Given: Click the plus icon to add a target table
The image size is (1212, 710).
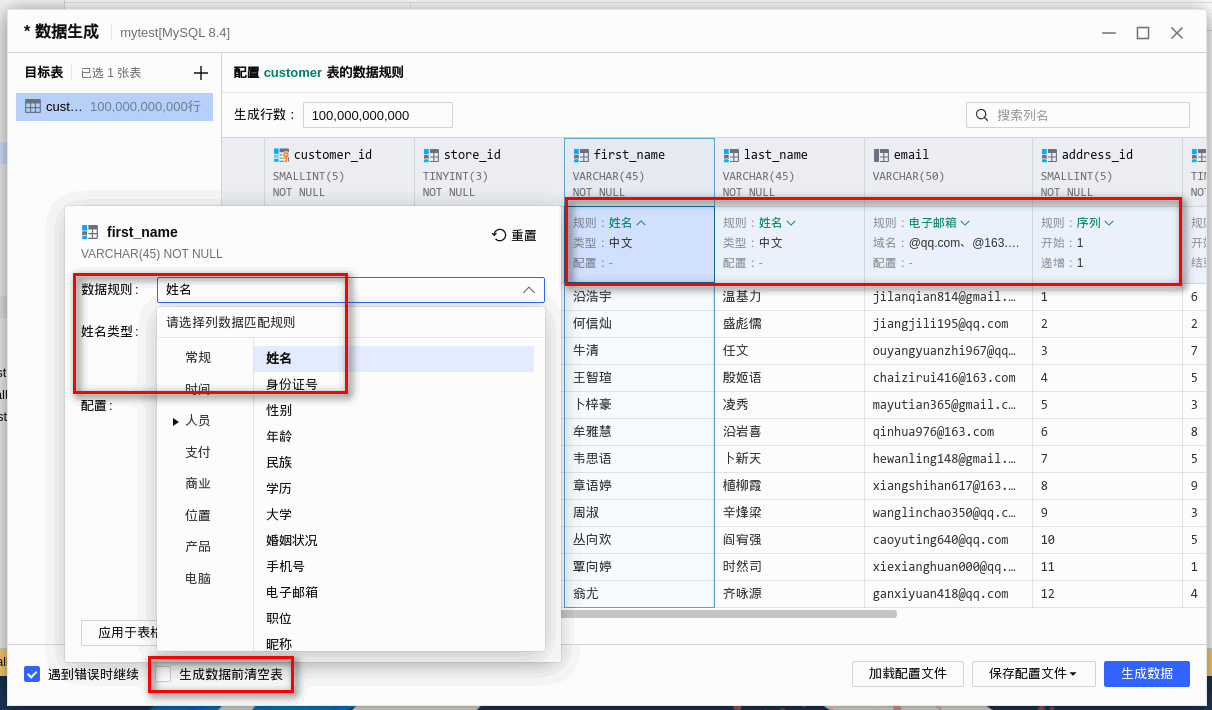Looking at the screenshot, I should click(200, 72).
